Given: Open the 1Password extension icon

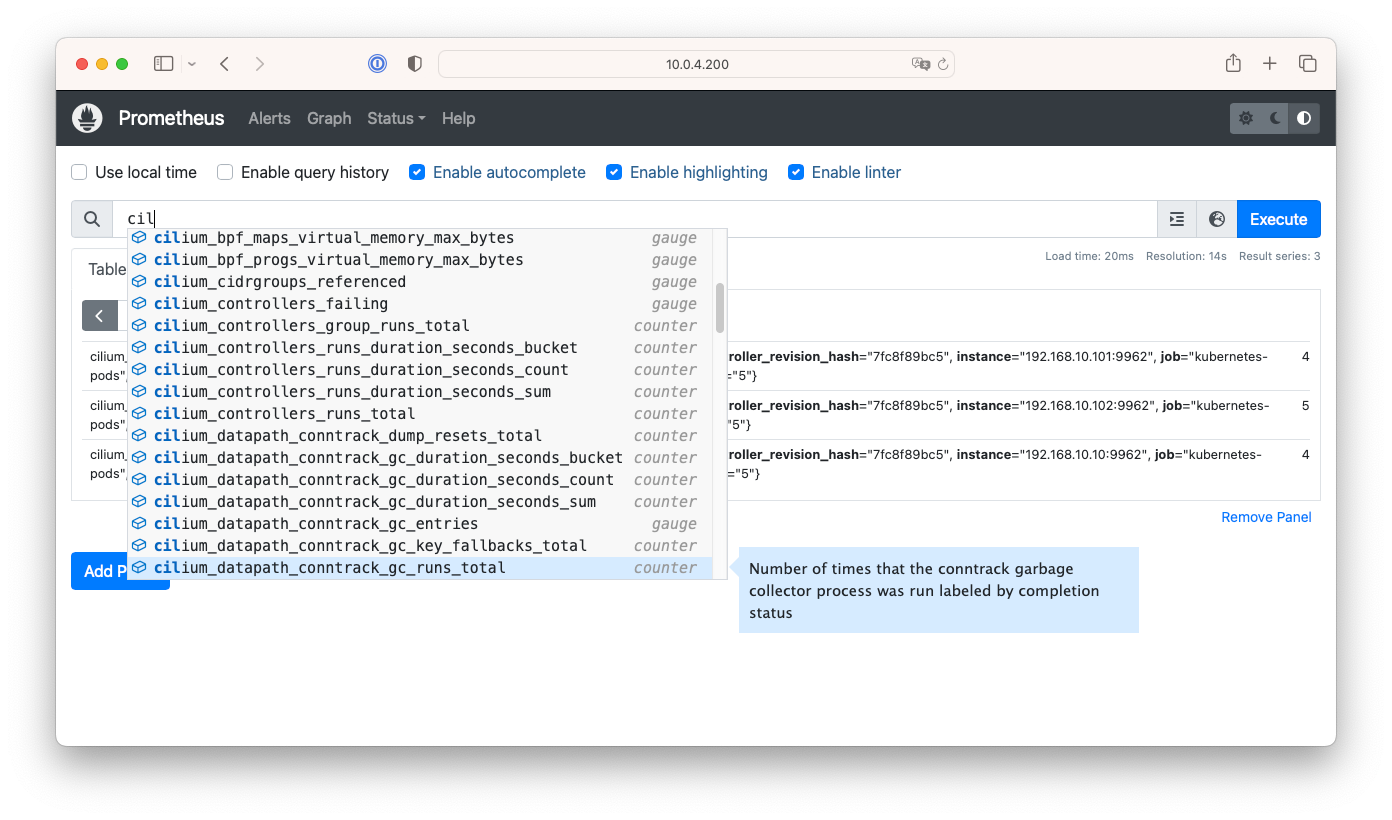Looking at the screenshot, I should coord(377,64).
